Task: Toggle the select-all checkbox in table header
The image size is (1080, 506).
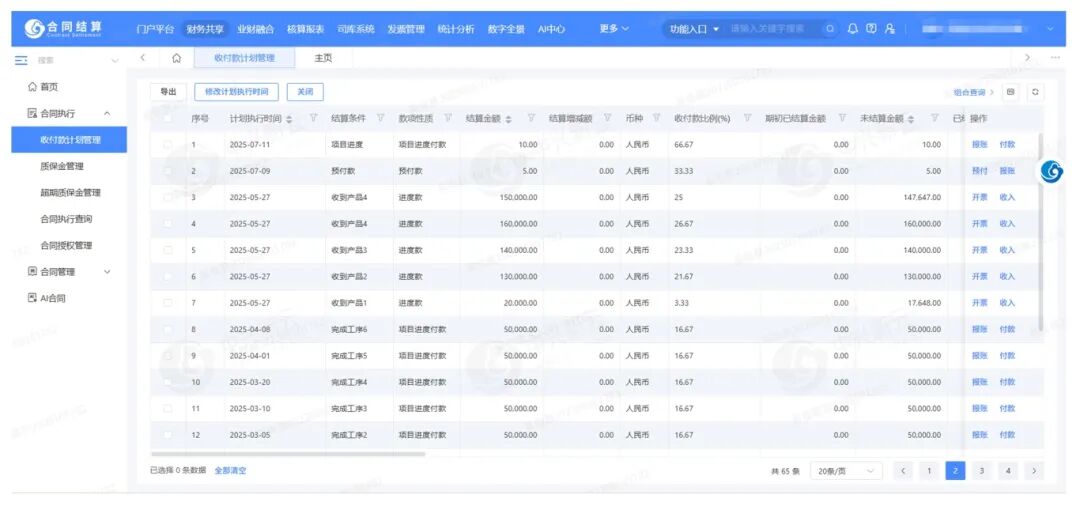Action: 168,119
